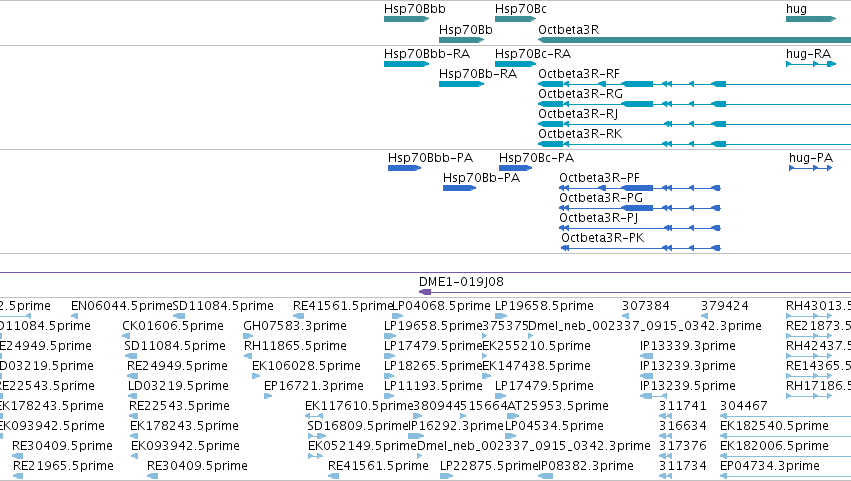Click the SD16809.5prime EST label
851x481 pixels.
358,426
